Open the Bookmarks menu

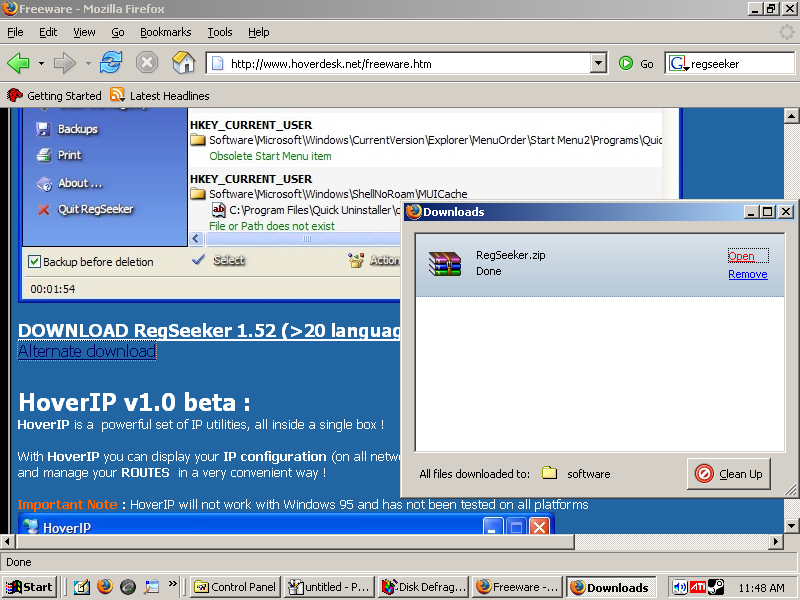pyautogui.click(x=165, y=32)
